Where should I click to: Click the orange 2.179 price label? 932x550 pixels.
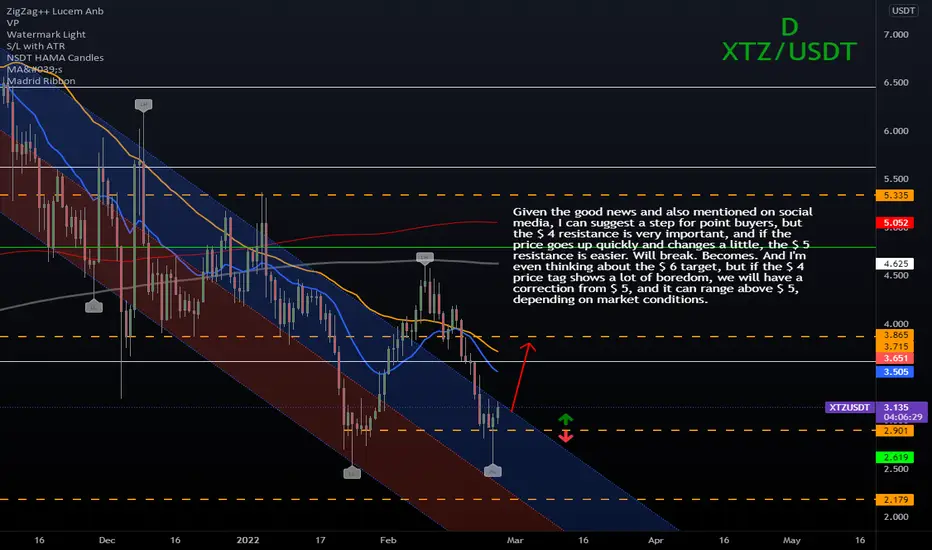[895, 499]
